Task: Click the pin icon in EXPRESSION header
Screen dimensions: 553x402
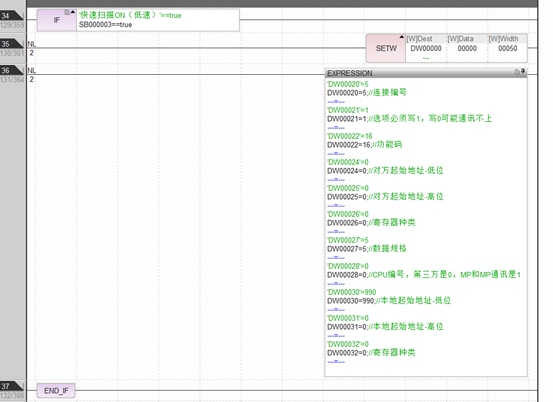Action: [x=523, y=72]
